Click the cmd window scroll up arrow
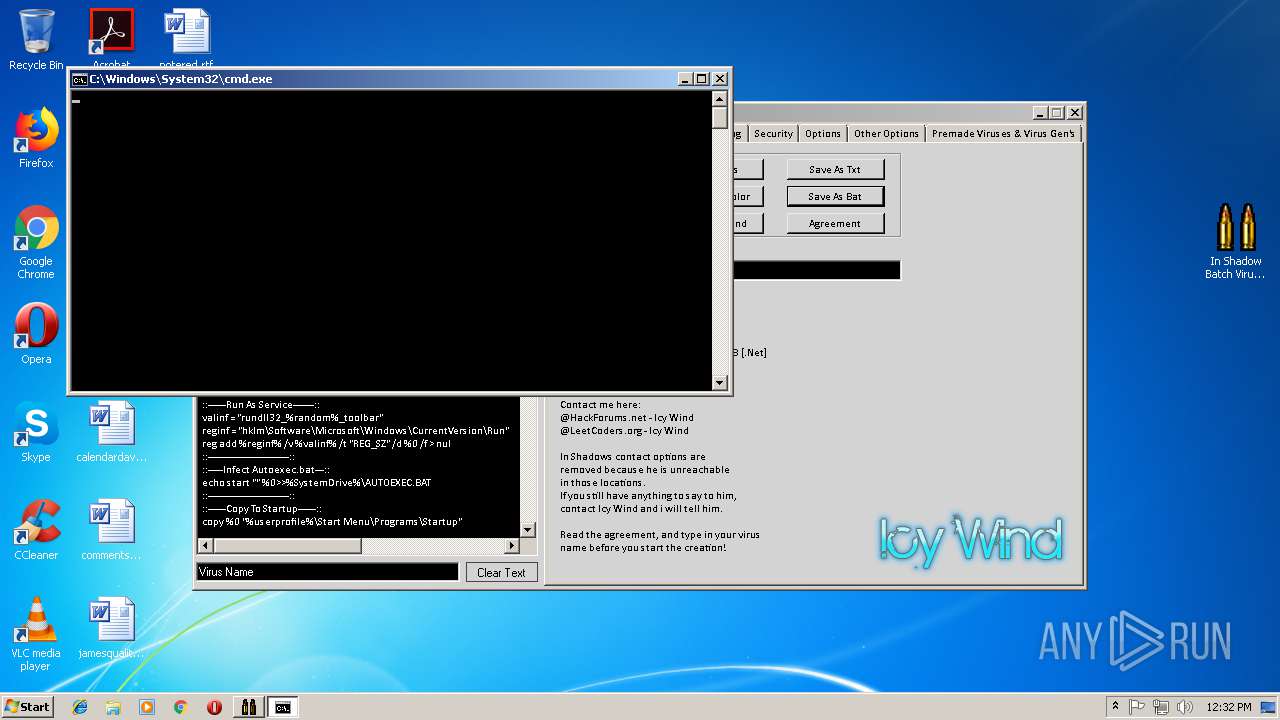 tap(719, 98)
